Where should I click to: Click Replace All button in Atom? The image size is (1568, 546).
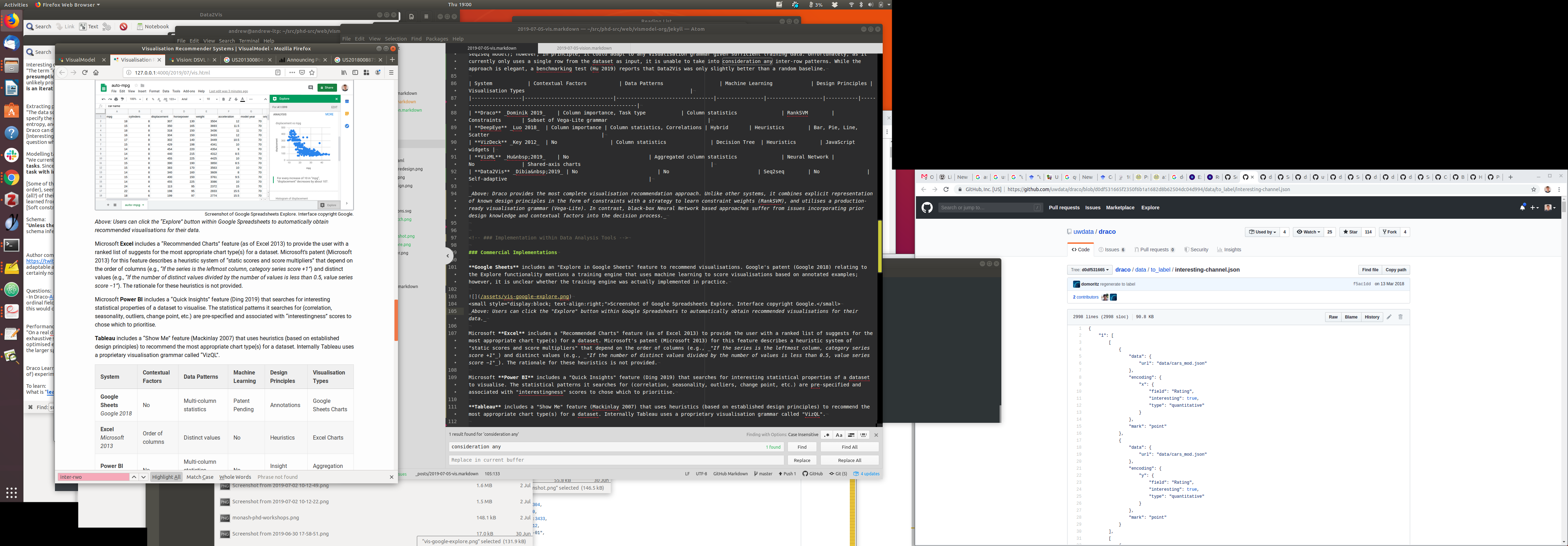[849, 460]
